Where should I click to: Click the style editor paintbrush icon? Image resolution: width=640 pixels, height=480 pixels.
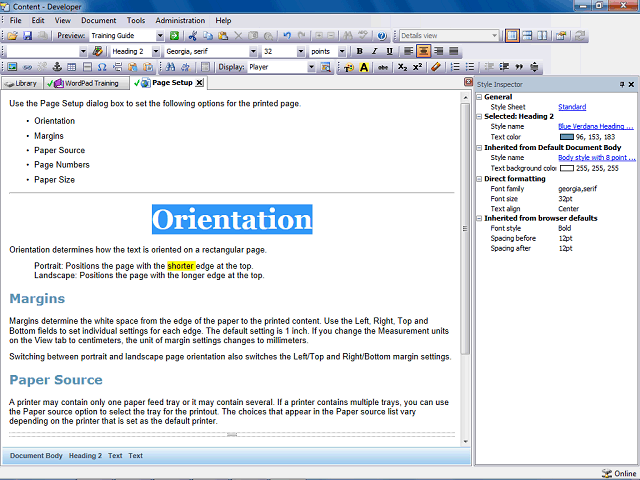98,51
